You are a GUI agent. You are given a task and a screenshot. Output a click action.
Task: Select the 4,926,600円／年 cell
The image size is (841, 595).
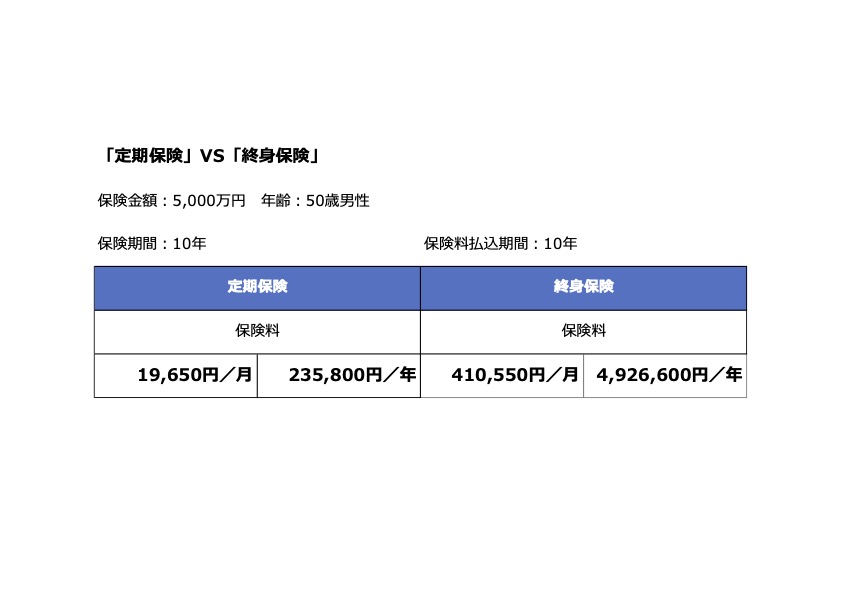[x=665, y=376]
